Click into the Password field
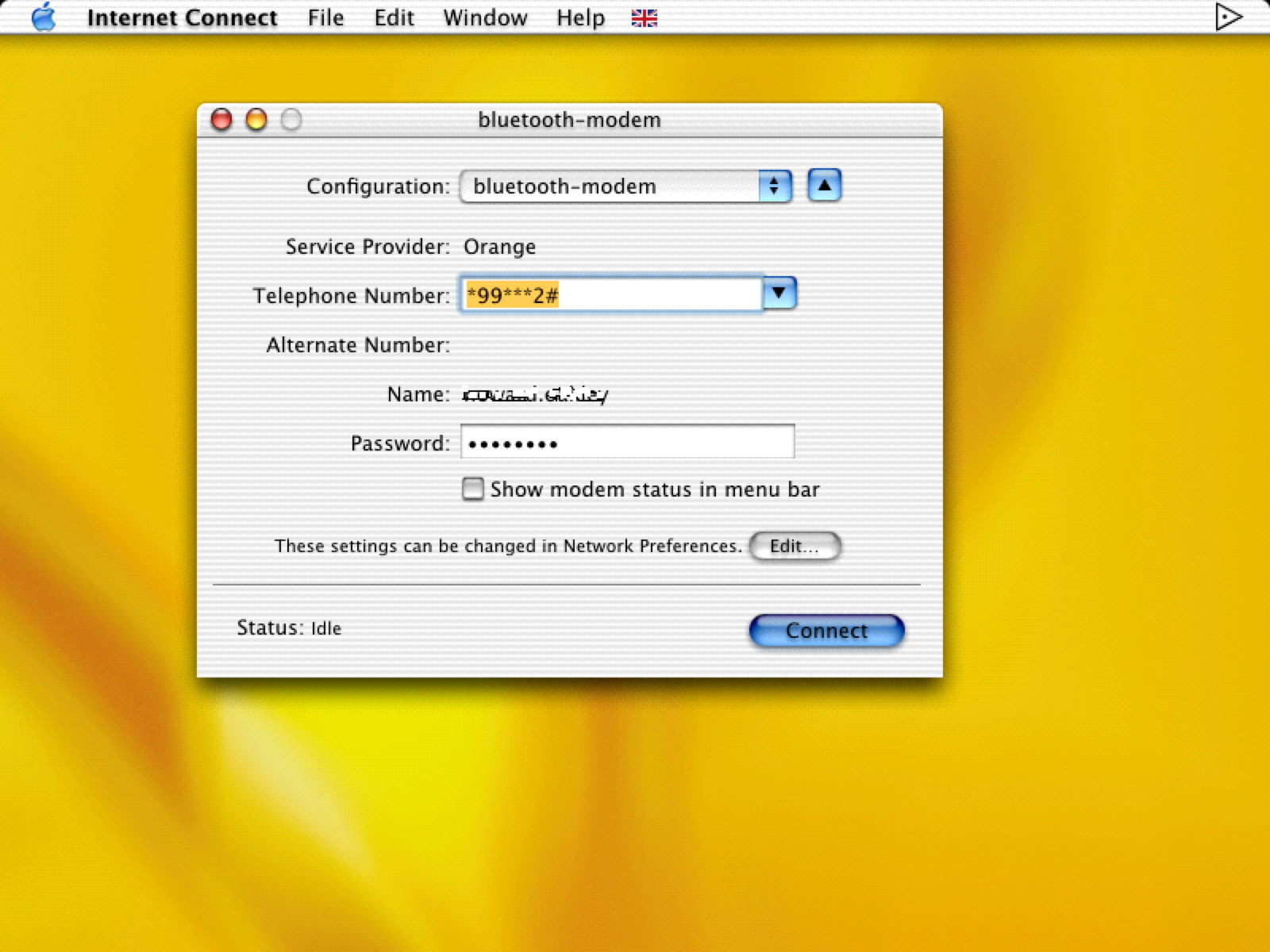The width and height of the screenshot is (1270, 952). coord(627,443)
